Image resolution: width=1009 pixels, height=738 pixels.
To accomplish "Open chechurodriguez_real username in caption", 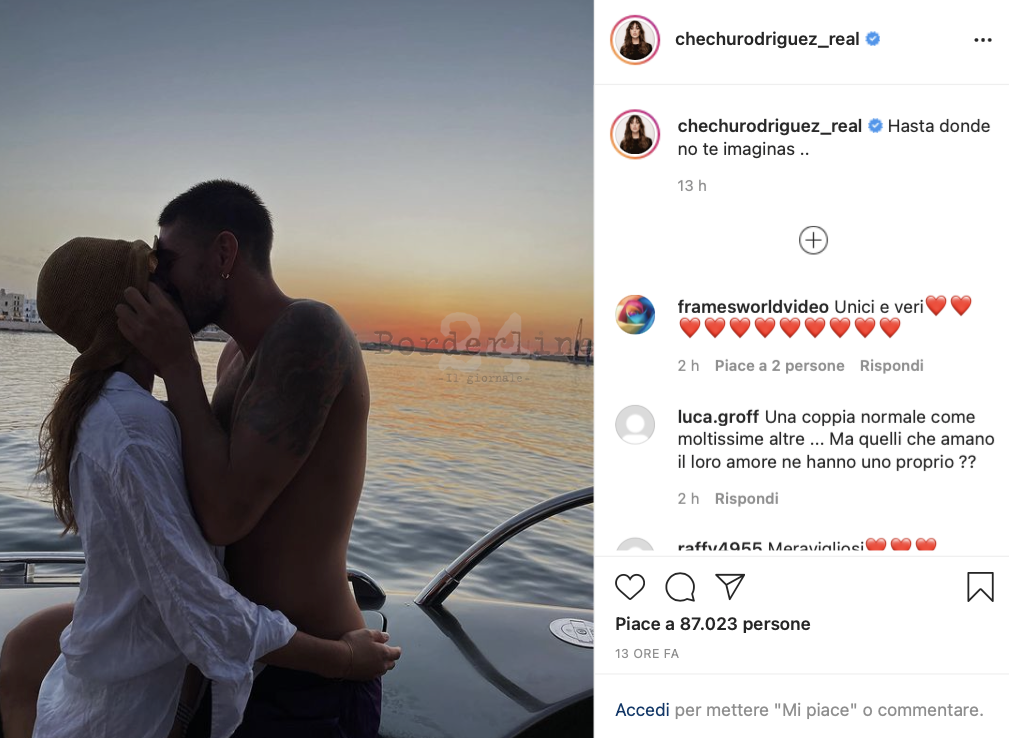I will point(770,126).
